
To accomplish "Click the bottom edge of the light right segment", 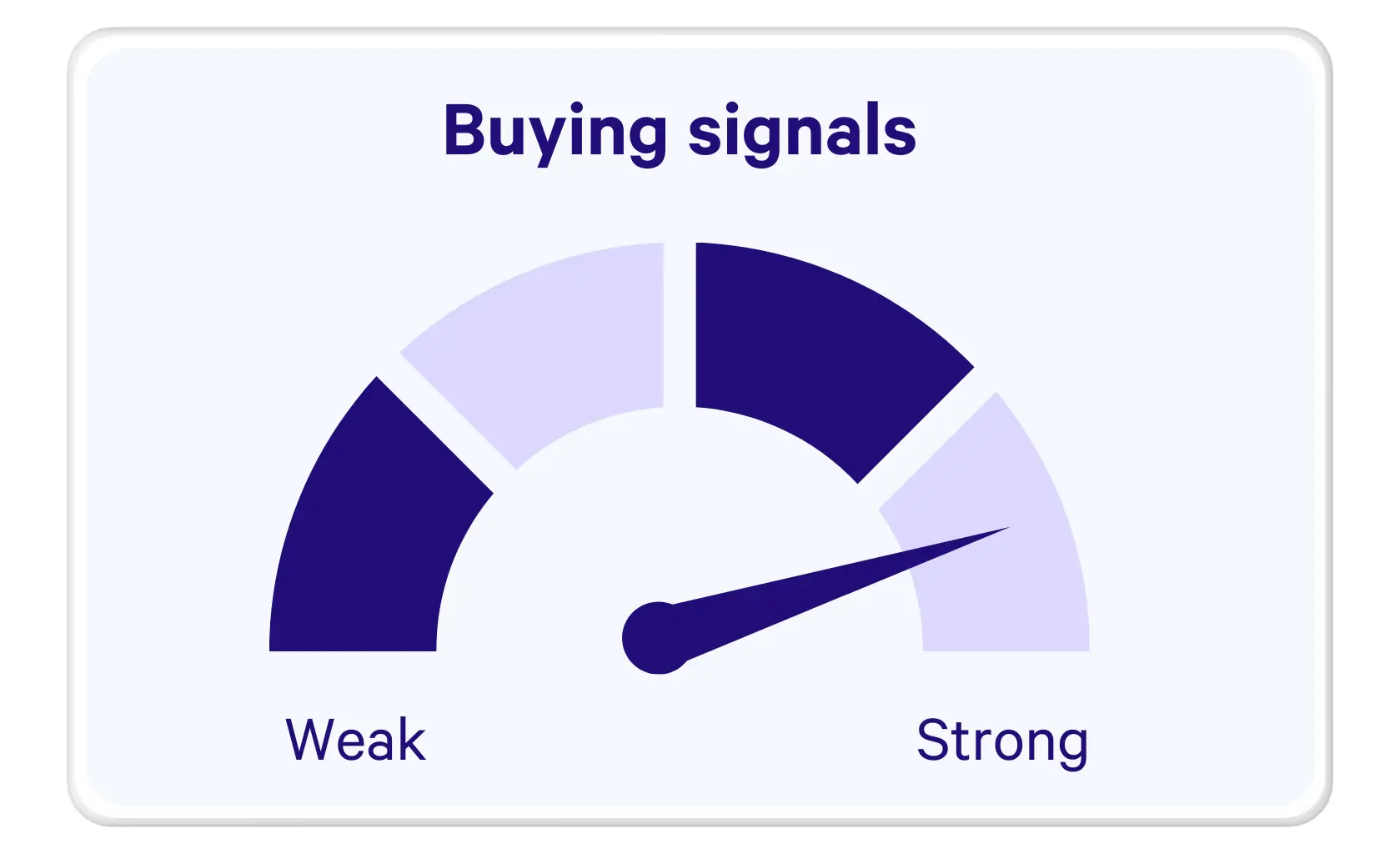I will click(1006, 650).
